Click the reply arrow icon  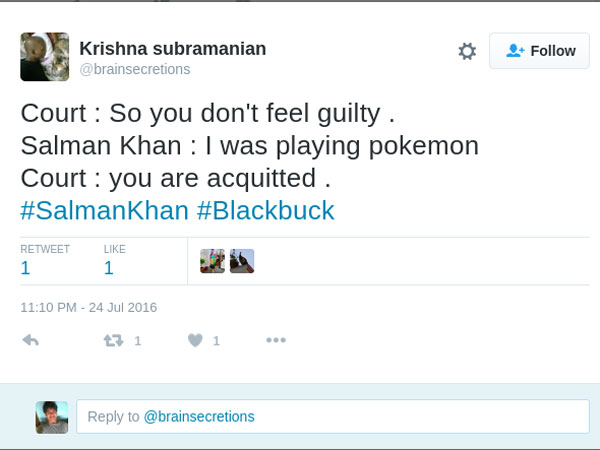[30, 340]
